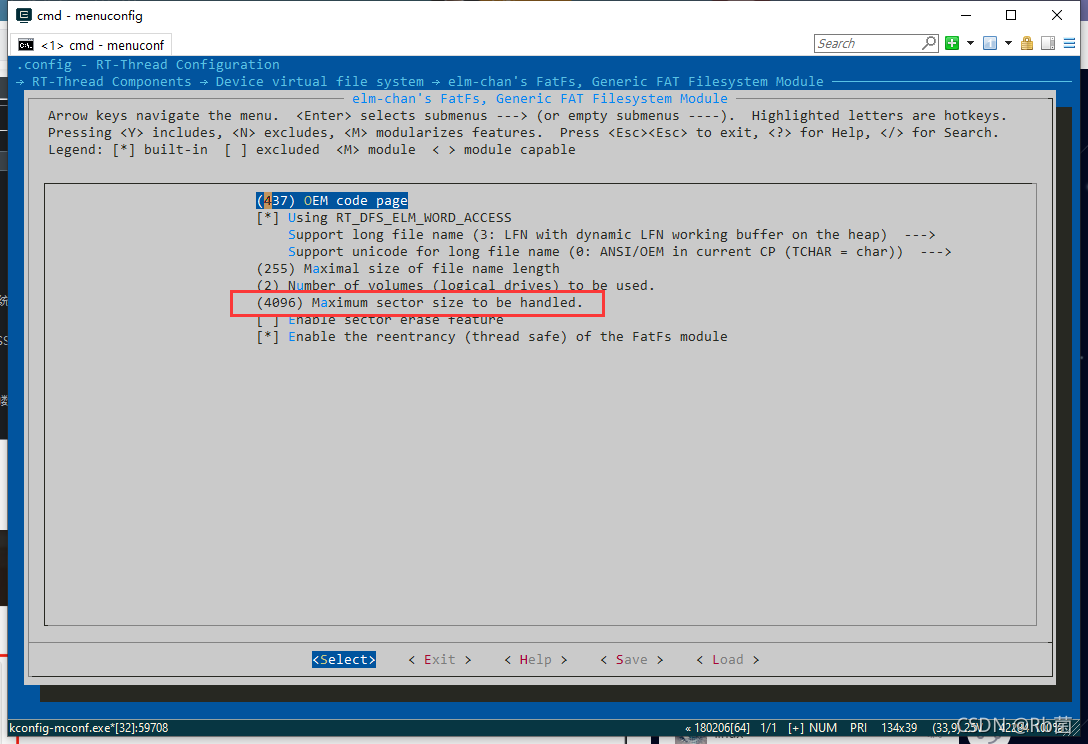
Task: Select (255) Maximal size of file name length
Action: click(x=408, y=269)
